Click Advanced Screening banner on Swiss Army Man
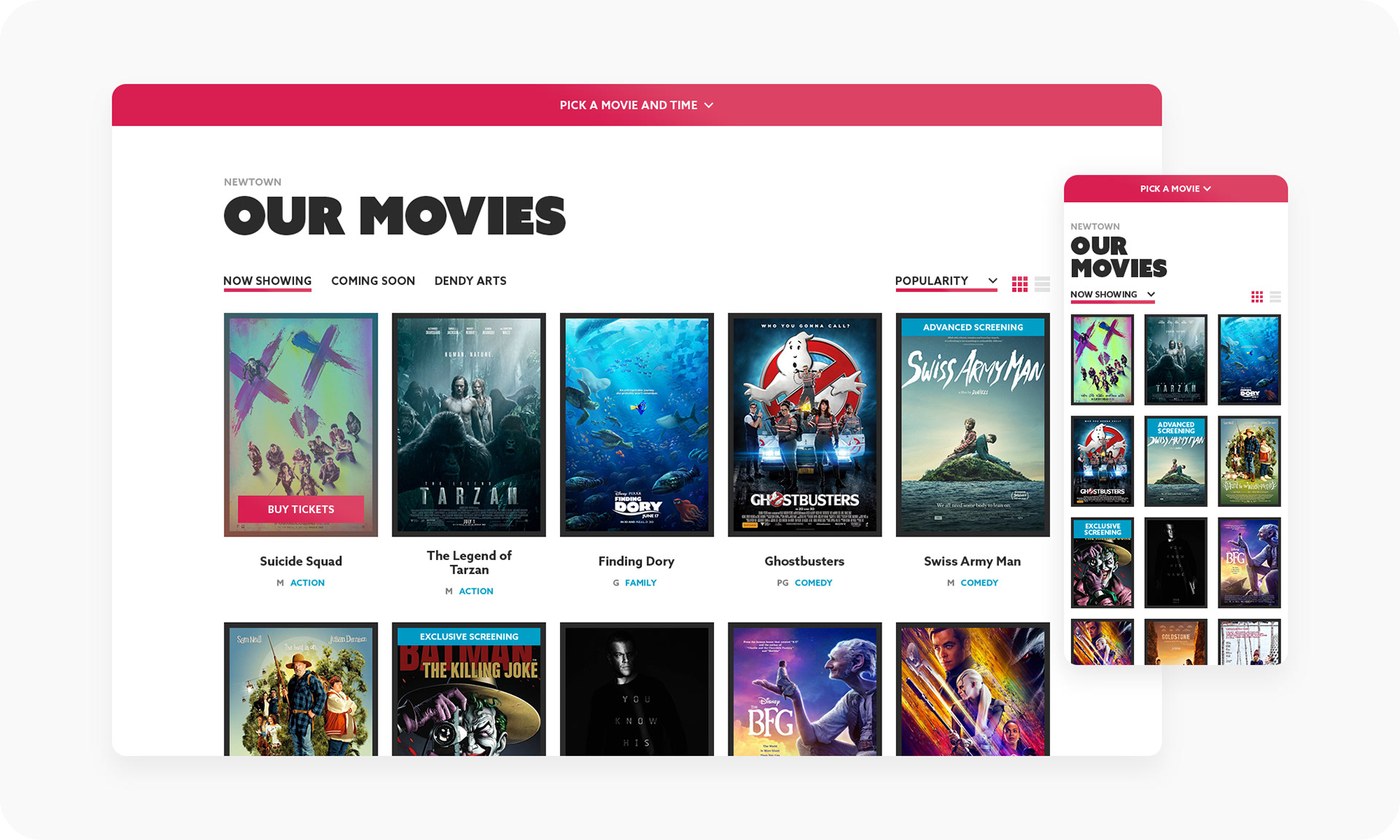This screenshot has height=840, width=1400. click(973, 327)
